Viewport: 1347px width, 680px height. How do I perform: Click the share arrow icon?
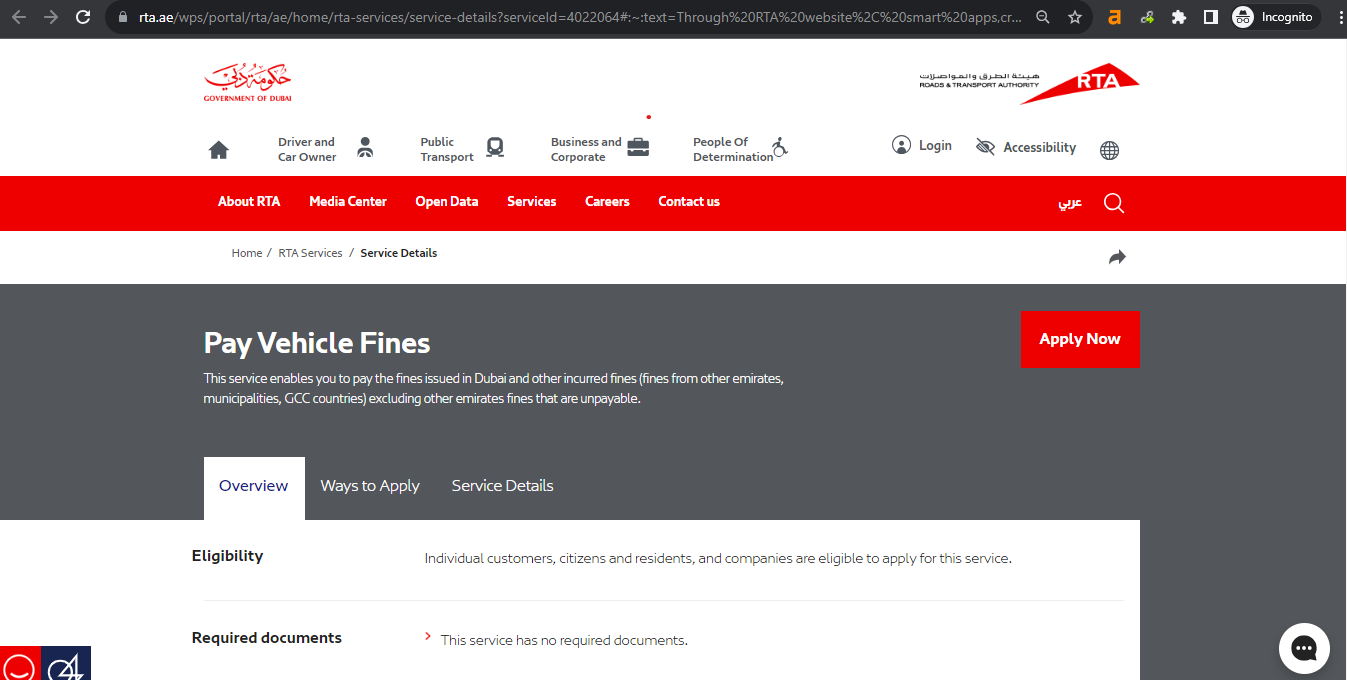click(x=1117, y=257)
